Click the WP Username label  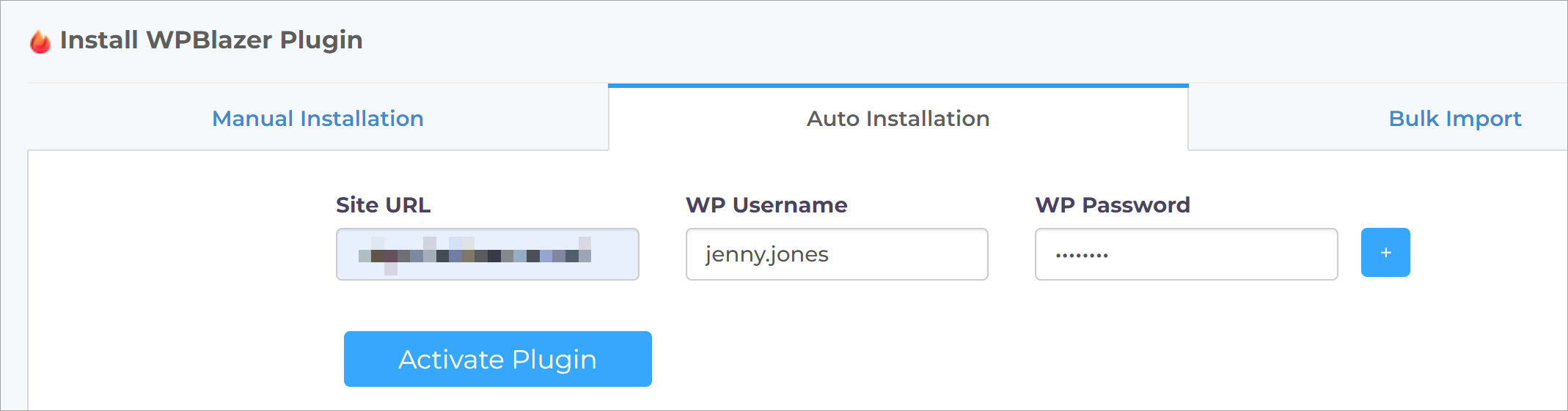click(x=766, y=205)
